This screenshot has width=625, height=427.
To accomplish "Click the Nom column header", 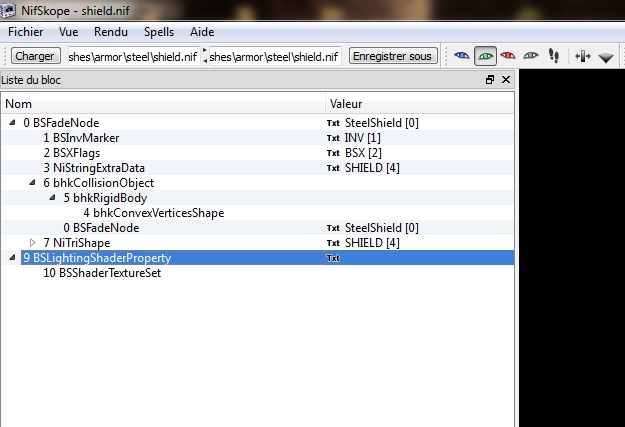I will [x=163, y=104].
